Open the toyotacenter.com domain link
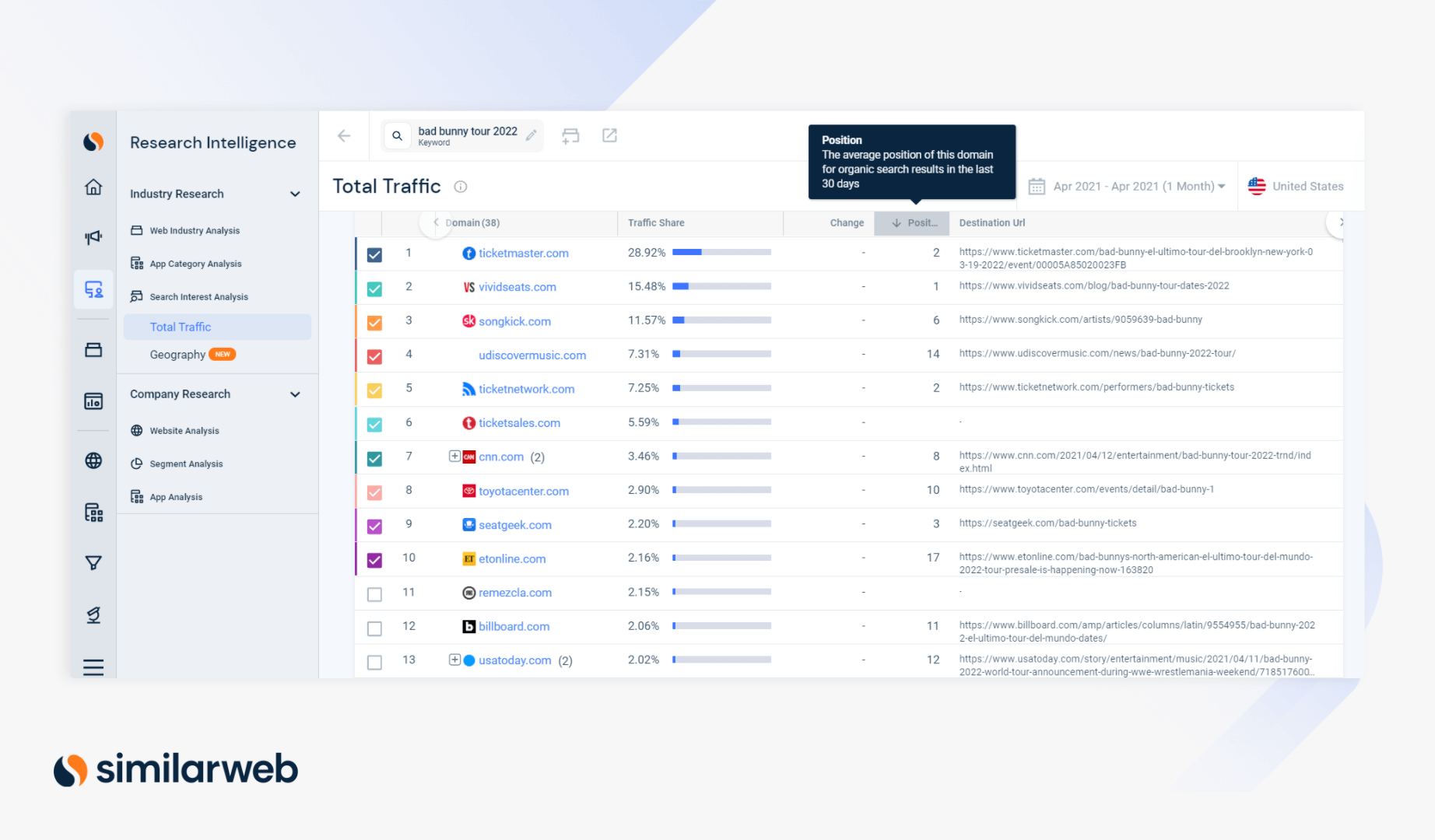 click(523, 492)
